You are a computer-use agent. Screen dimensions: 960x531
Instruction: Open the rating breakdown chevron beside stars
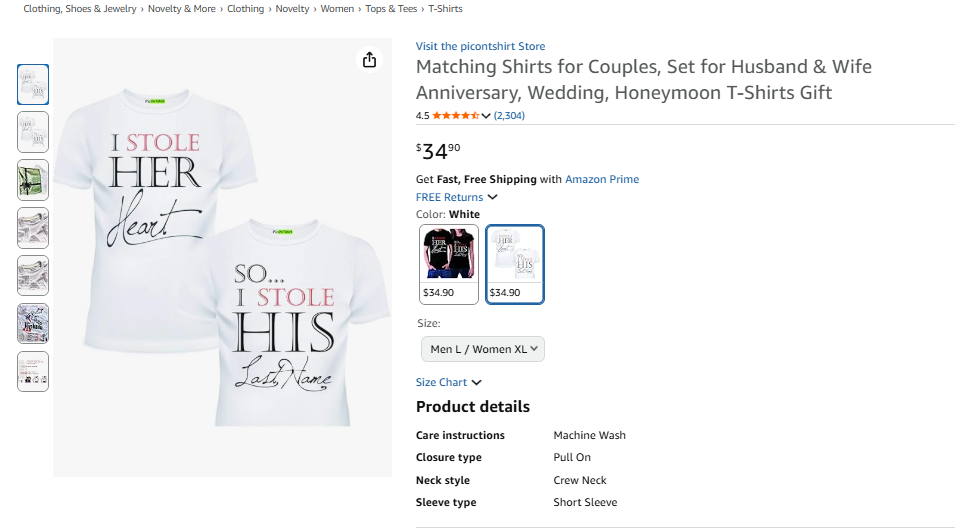[486, 116]
